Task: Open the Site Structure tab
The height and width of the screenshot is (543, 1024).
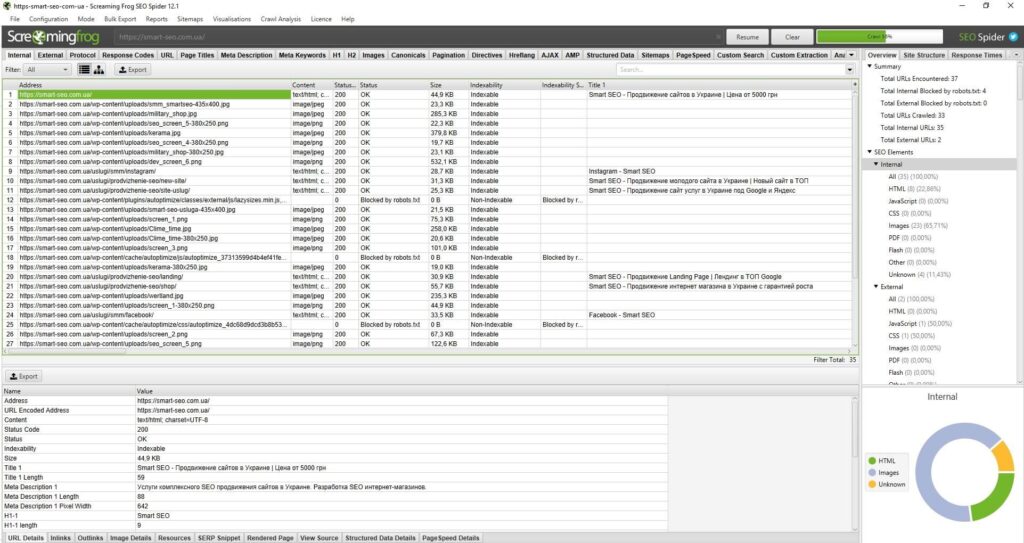Action: (x=924, y=55)
